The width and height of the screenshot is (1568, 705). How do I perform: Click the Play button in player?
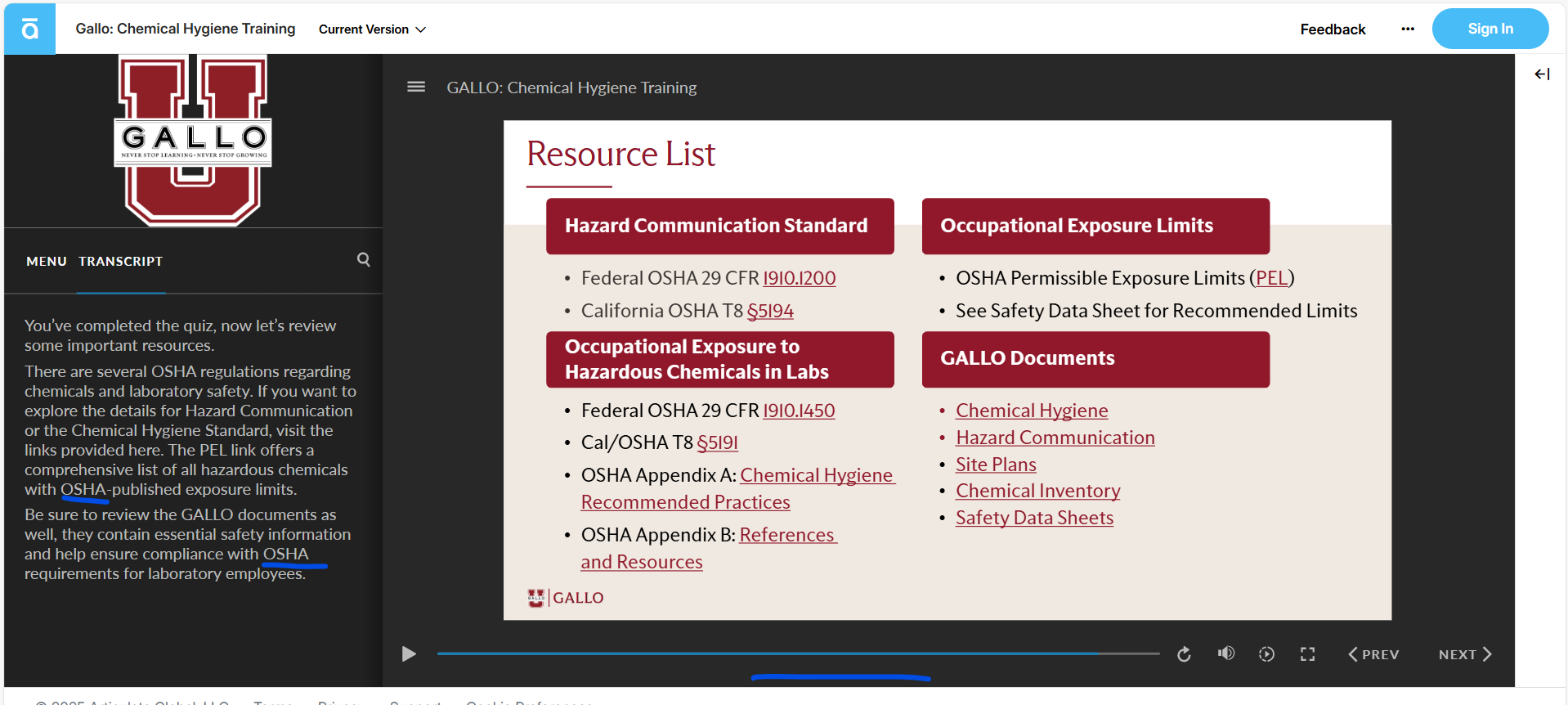[409, 654]
